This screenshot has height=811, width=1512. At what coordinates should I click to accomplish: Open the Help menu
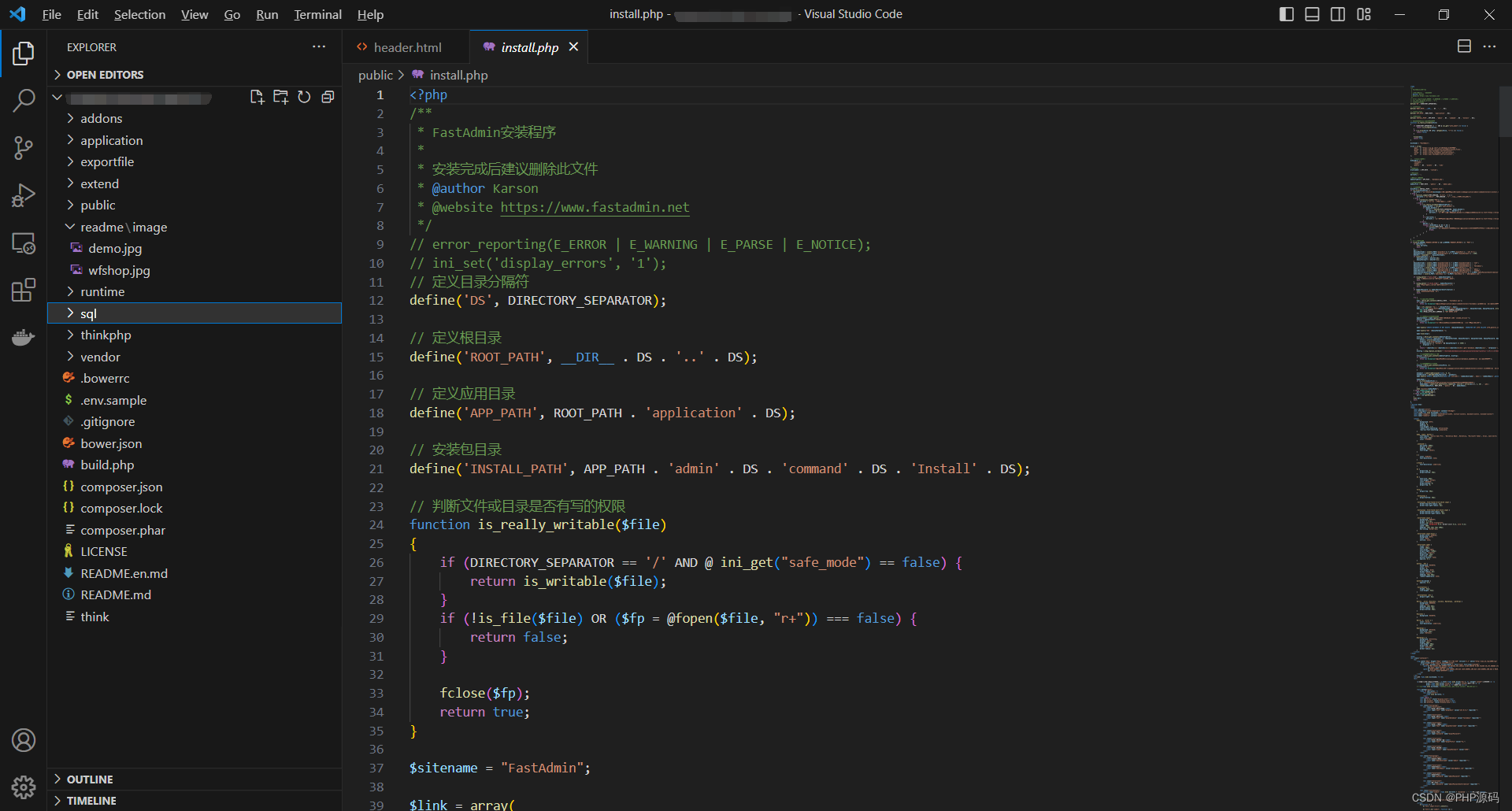[370, 14]
